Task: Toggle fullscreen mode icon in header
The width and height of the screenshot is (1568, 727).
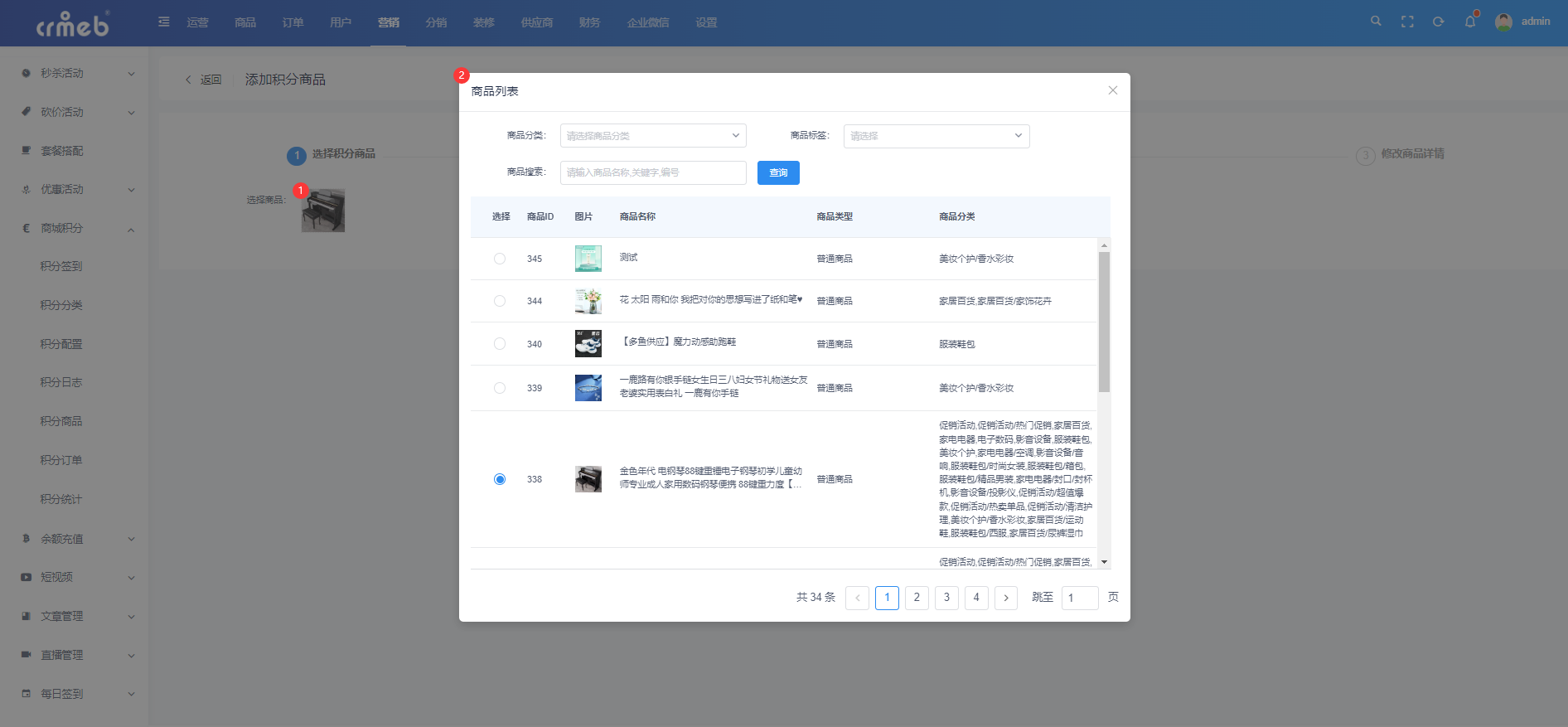Action: 1407,22
